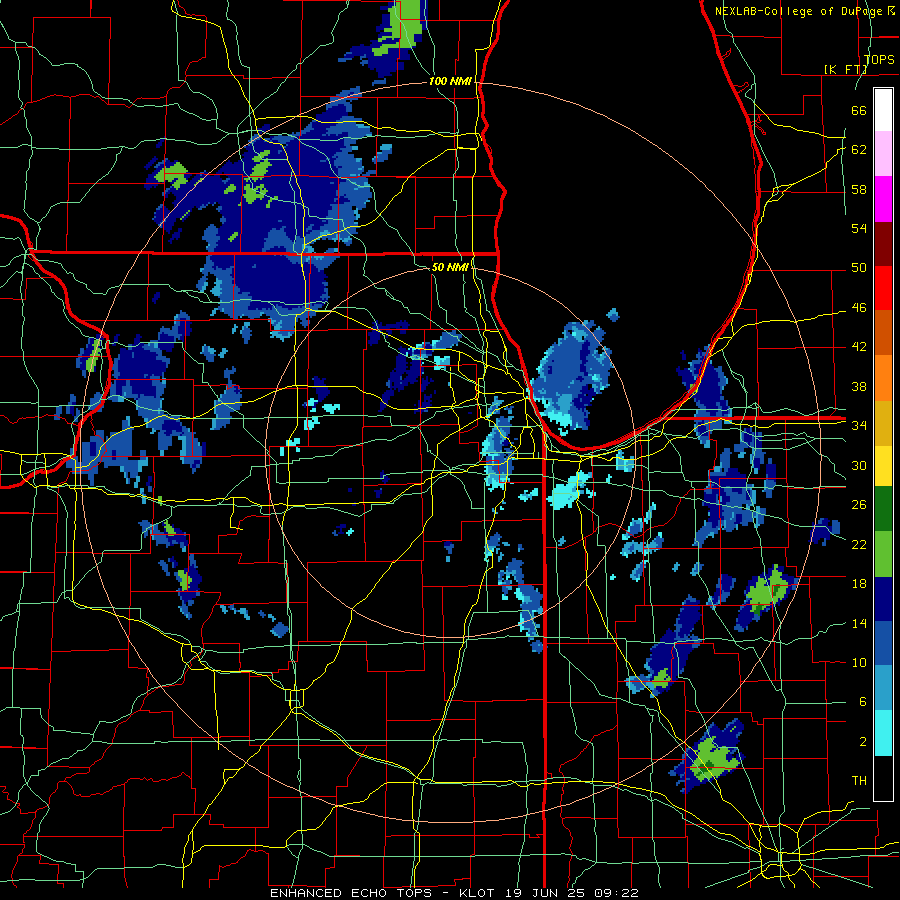Click the '54' legend scale value
The image size is (900, 900).
tap(859, 228)
